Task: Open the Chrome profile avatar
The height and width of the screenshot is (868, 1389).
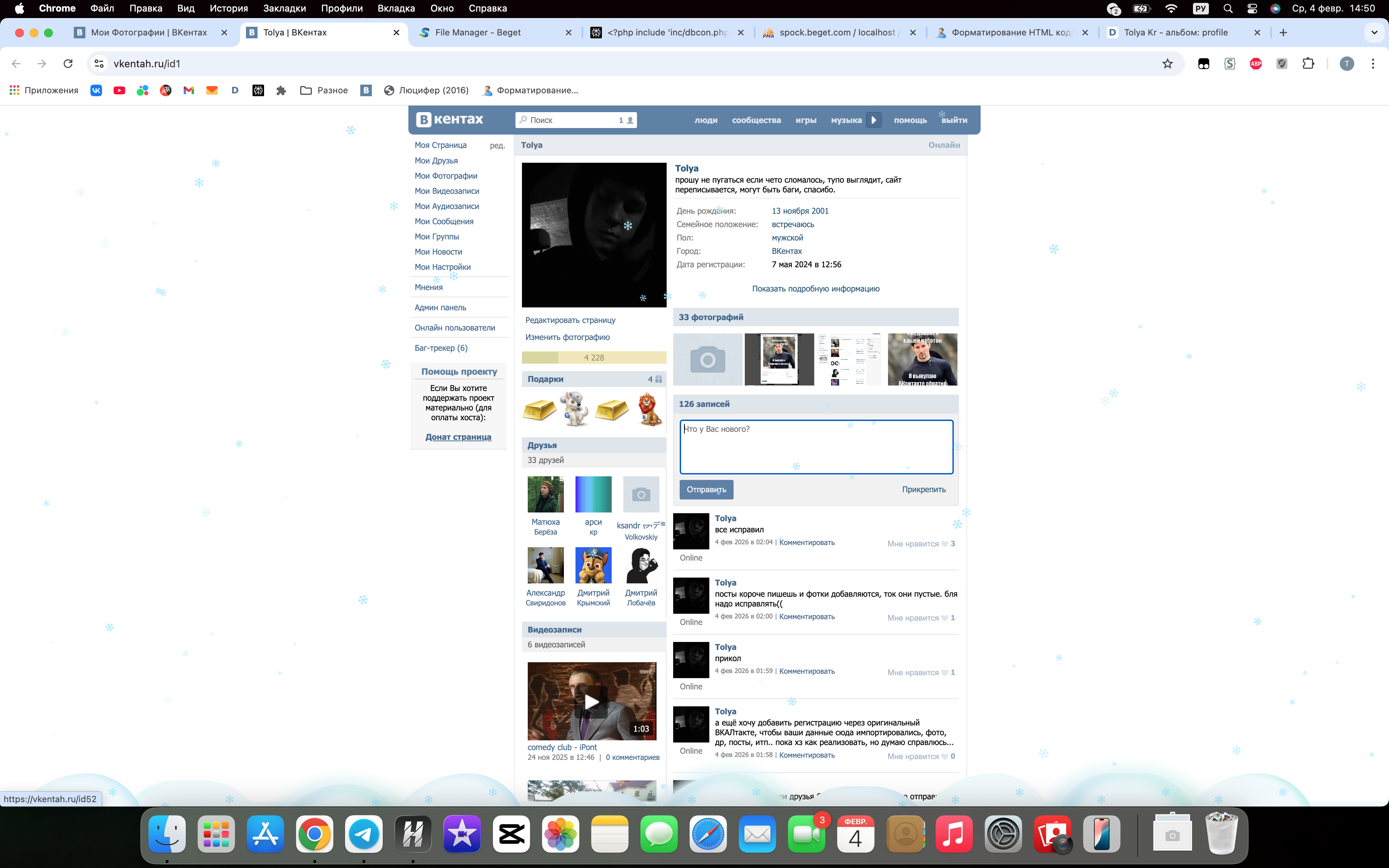Action: point(1347,64)
